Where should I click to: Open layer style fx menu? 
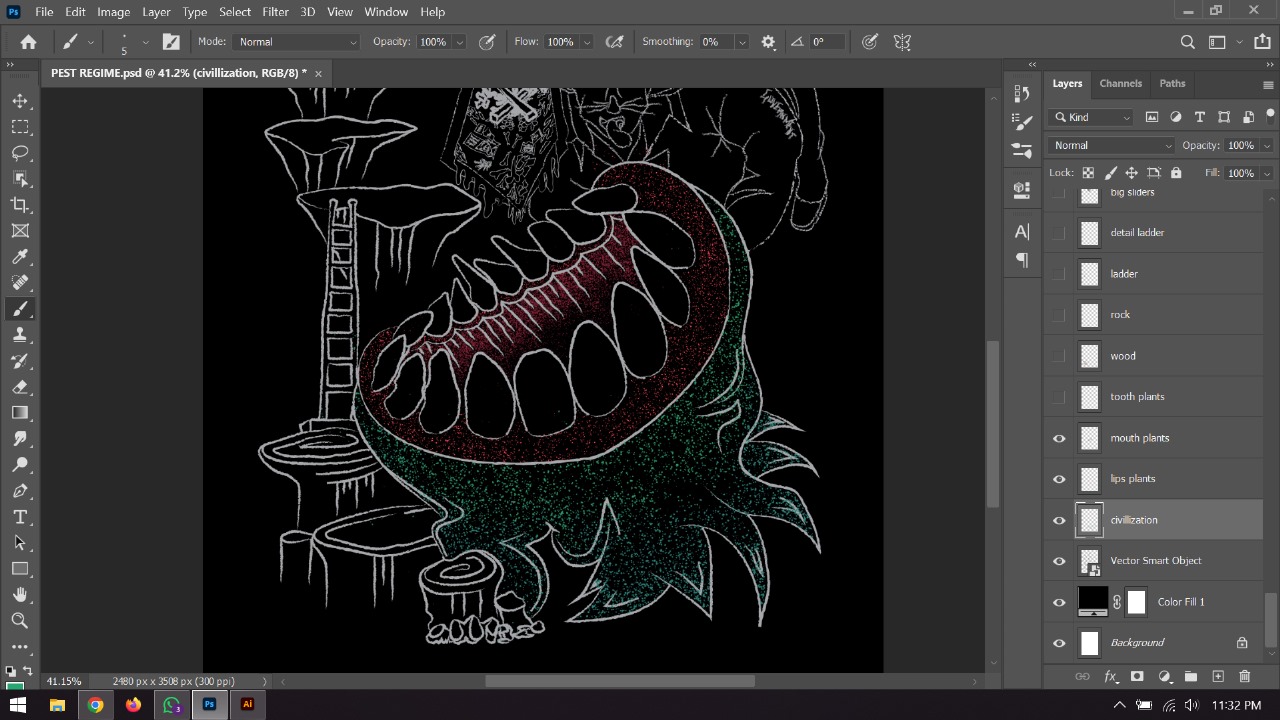pos(1110,677)
